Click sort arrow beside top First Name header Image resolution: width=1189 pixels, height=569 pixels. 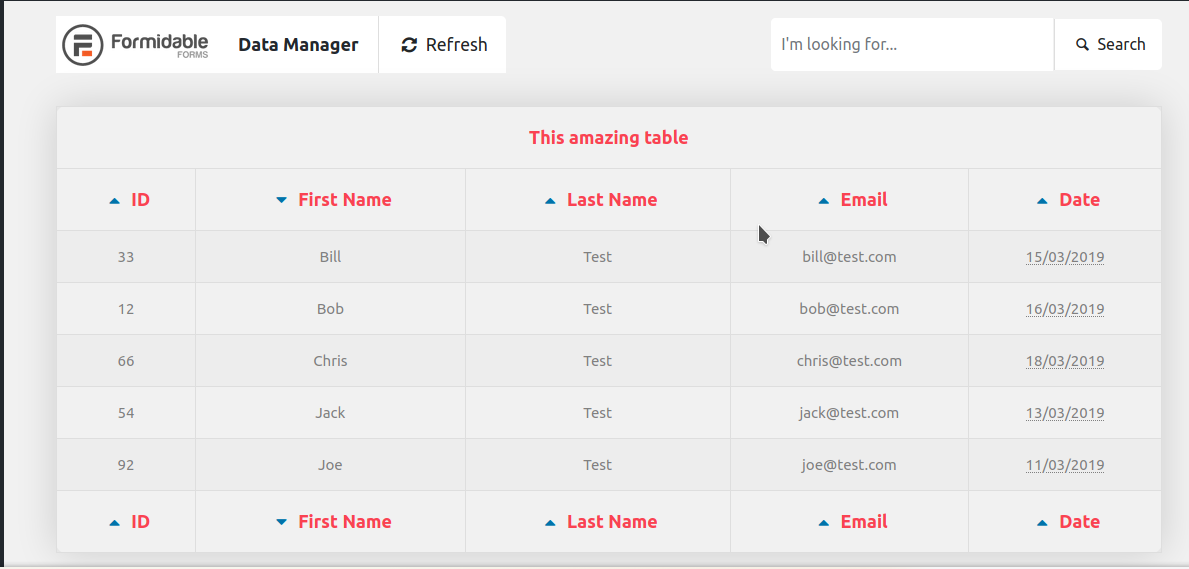click(x=281, y=200)
